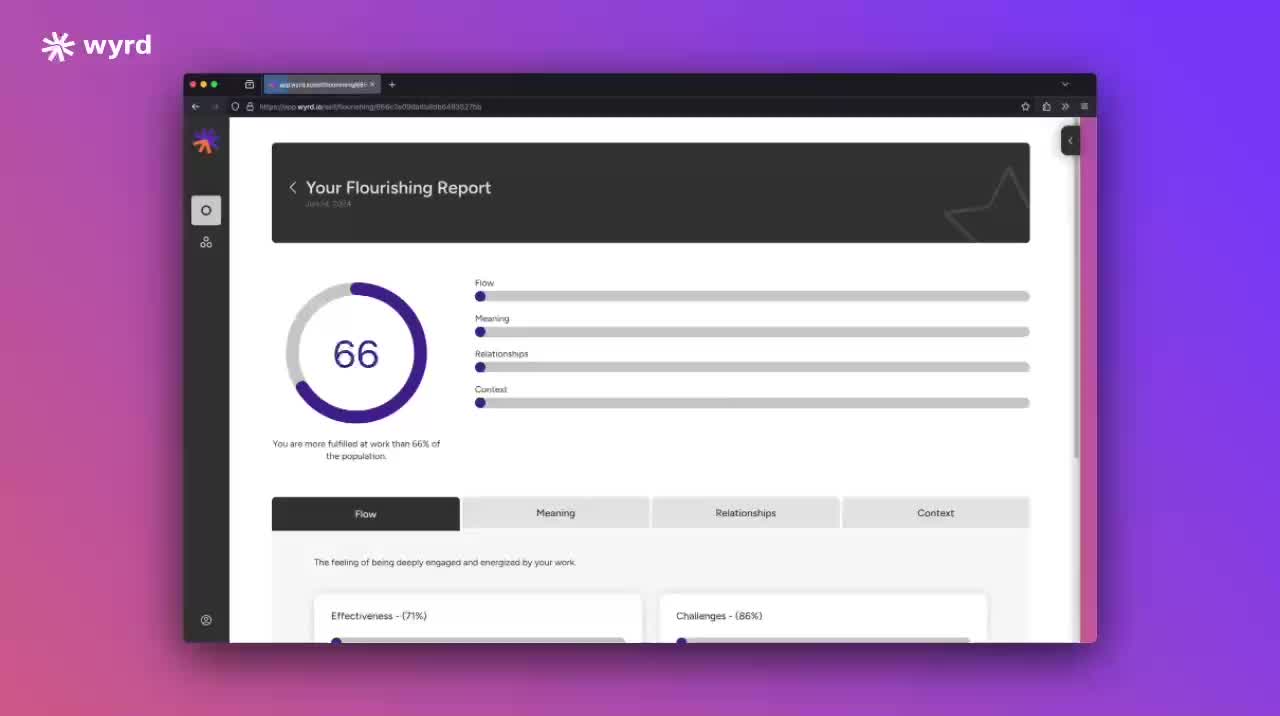Image resolution: width=1280 pixels, height=716 pixels.
Task: Open the list all tabs dropdown arrow
Action: (x=1065, y=85)
